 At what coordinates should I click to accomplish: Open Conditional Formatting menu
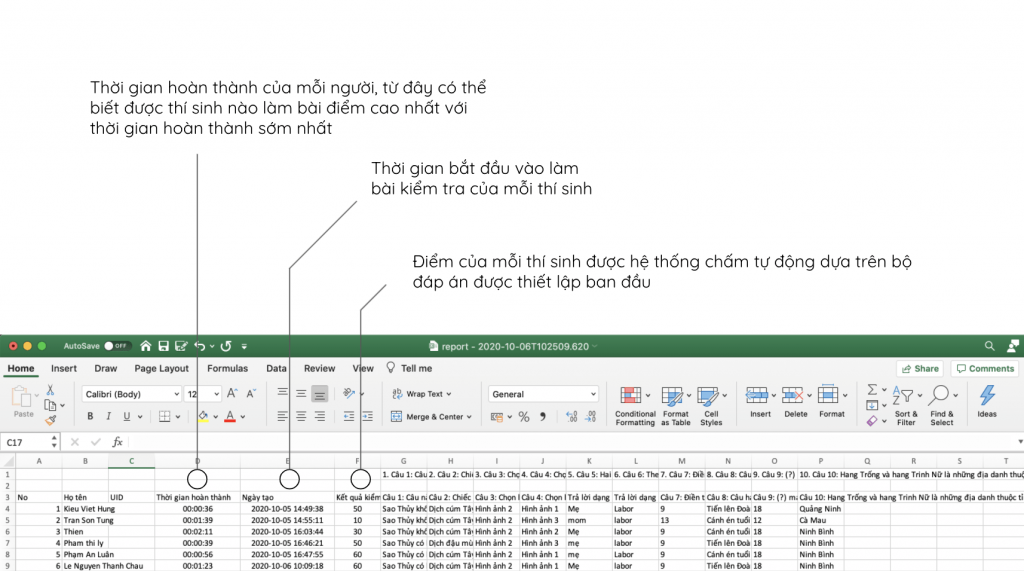click(x=635, y=406)
